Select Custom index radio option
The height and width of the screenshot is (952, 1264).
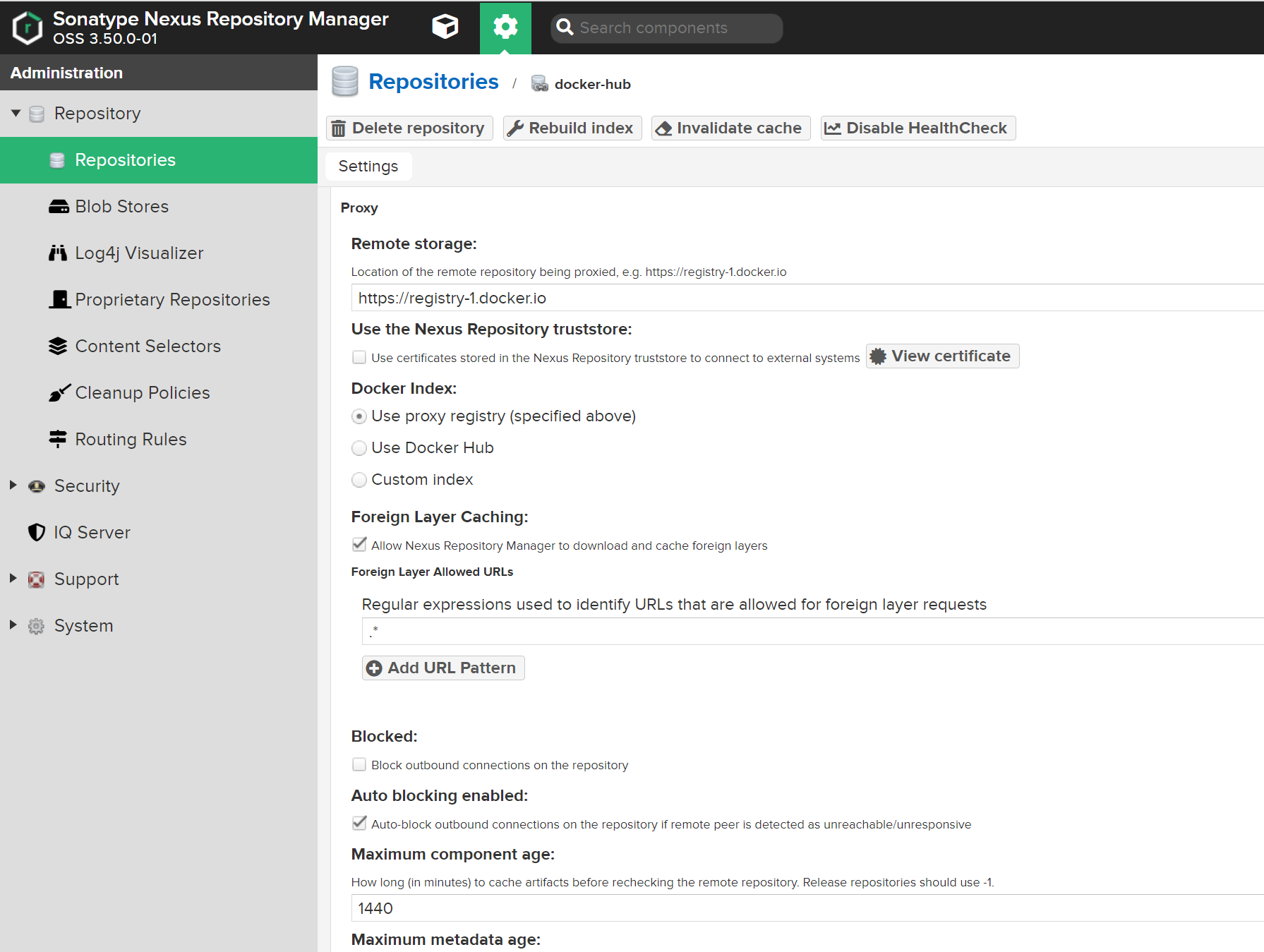pyautogui.click(x=359, y=480)
